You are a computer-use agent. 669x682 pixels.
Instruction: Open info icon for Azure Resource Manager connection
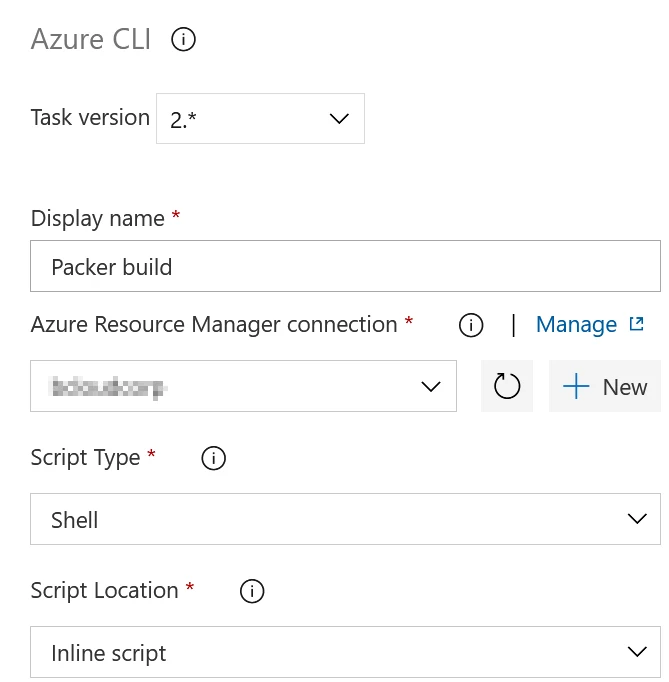[x=471, y=325]
